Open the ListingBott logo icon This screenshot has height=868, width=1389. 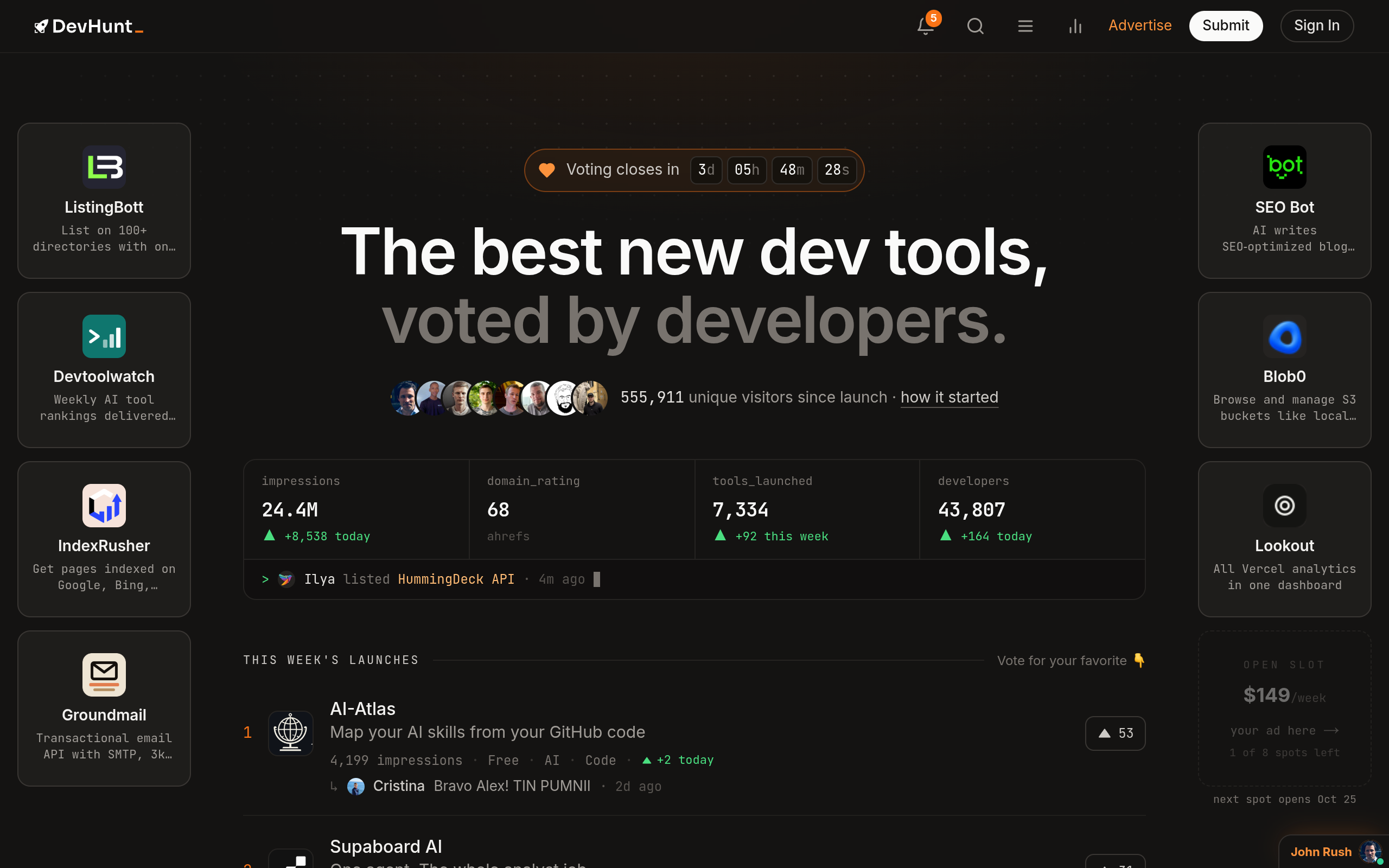tap(104, 167)
